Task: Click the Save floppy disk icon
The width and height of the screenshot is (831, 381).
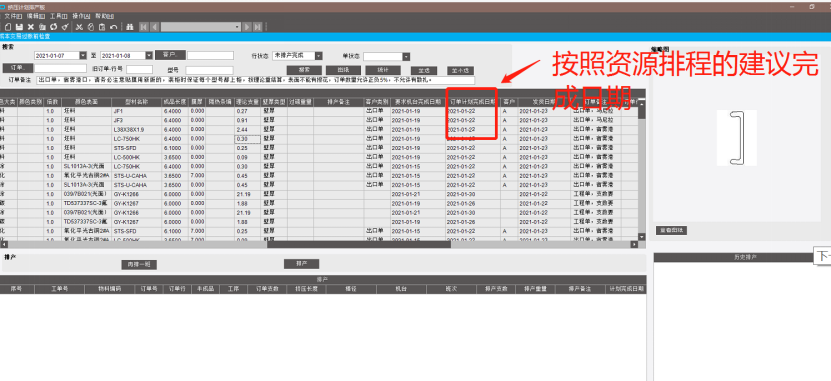Action: coord(19,27)
